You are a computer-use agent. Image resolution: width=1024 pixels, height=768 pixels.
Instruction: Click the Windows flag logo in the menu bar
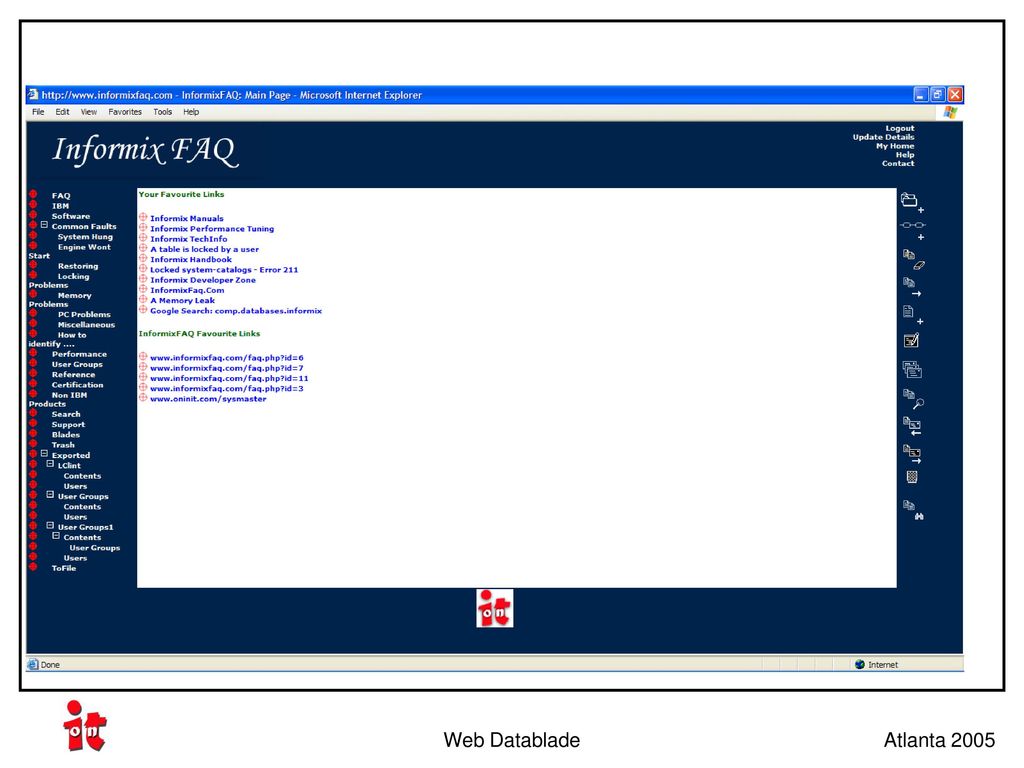pos(950,112)
